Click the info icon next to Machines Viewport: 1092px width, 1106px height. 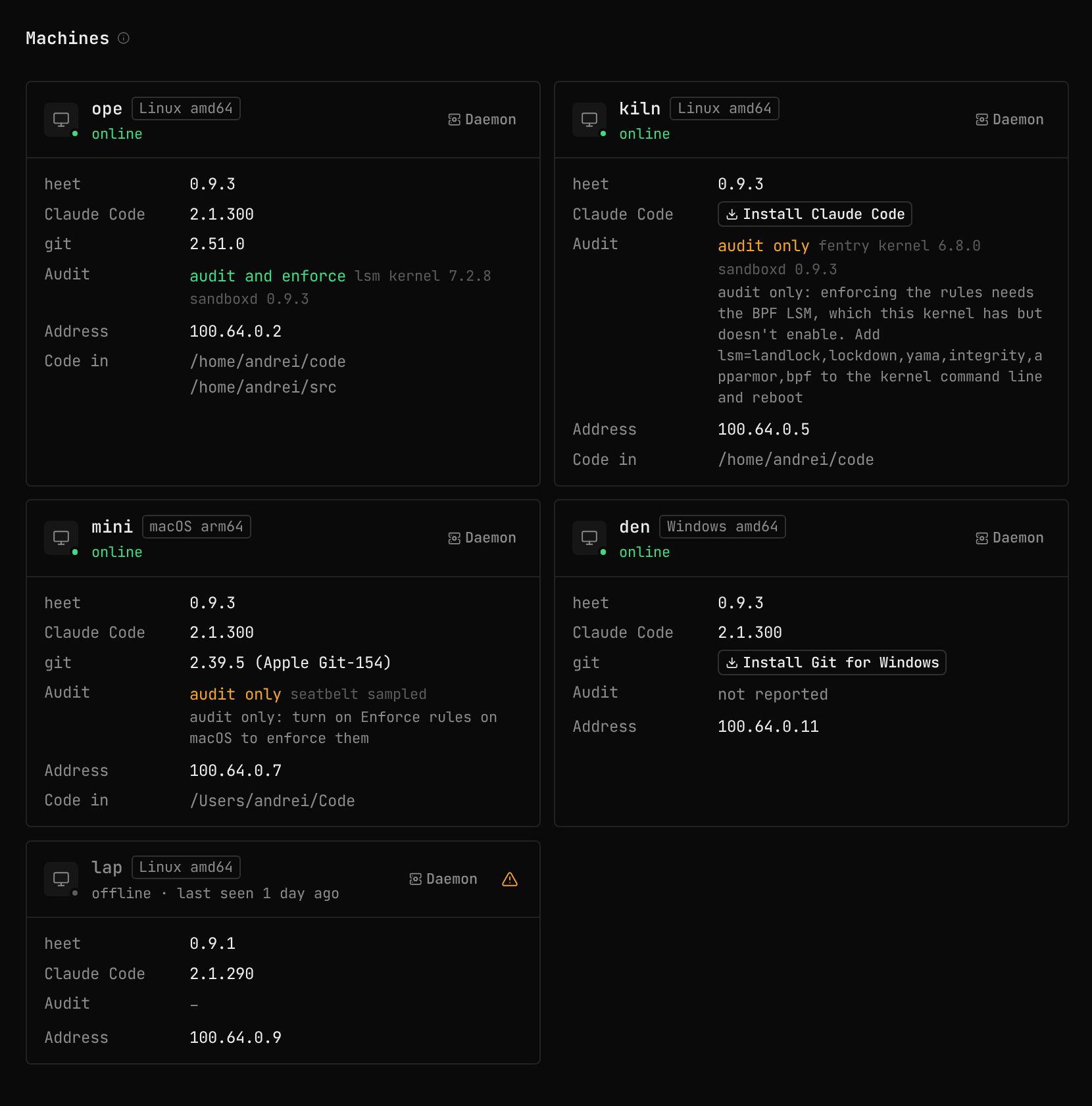(x=124, y=38)
